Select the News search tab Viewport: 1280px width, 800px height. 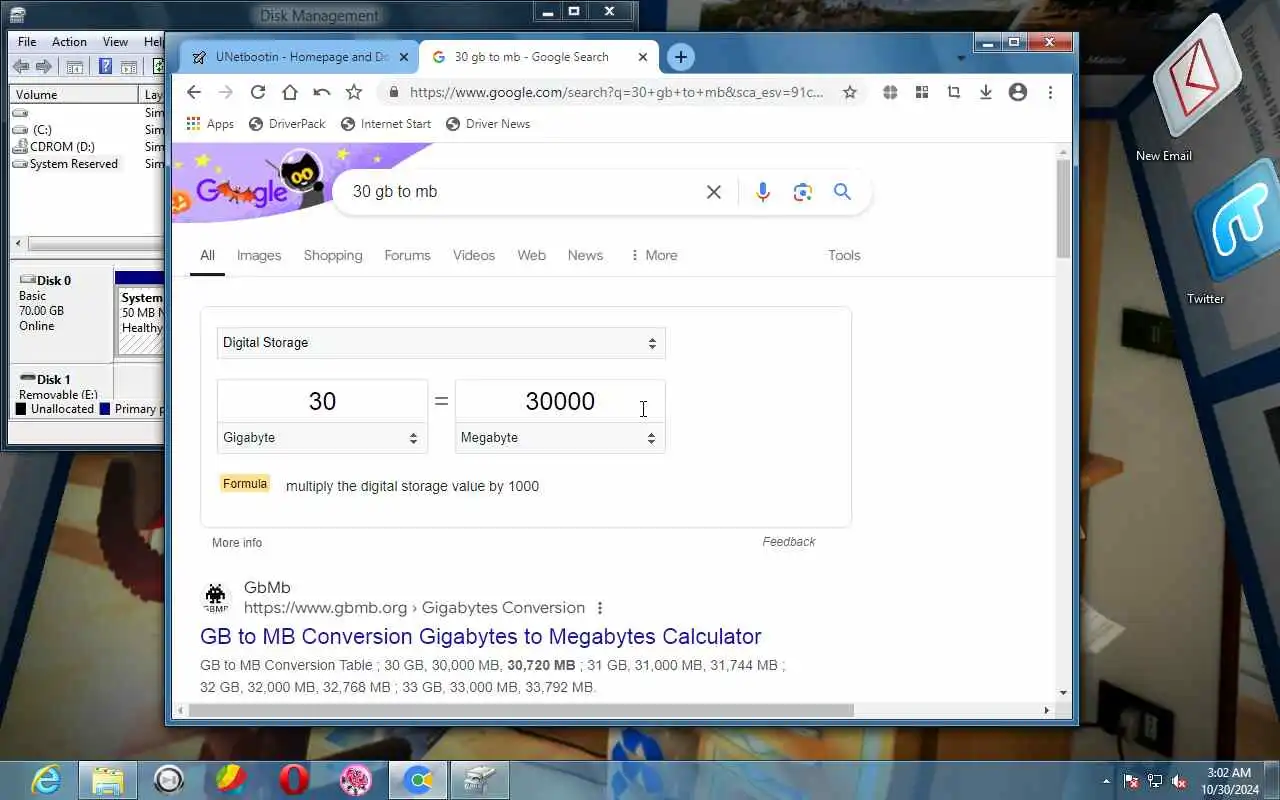point(585,255)
